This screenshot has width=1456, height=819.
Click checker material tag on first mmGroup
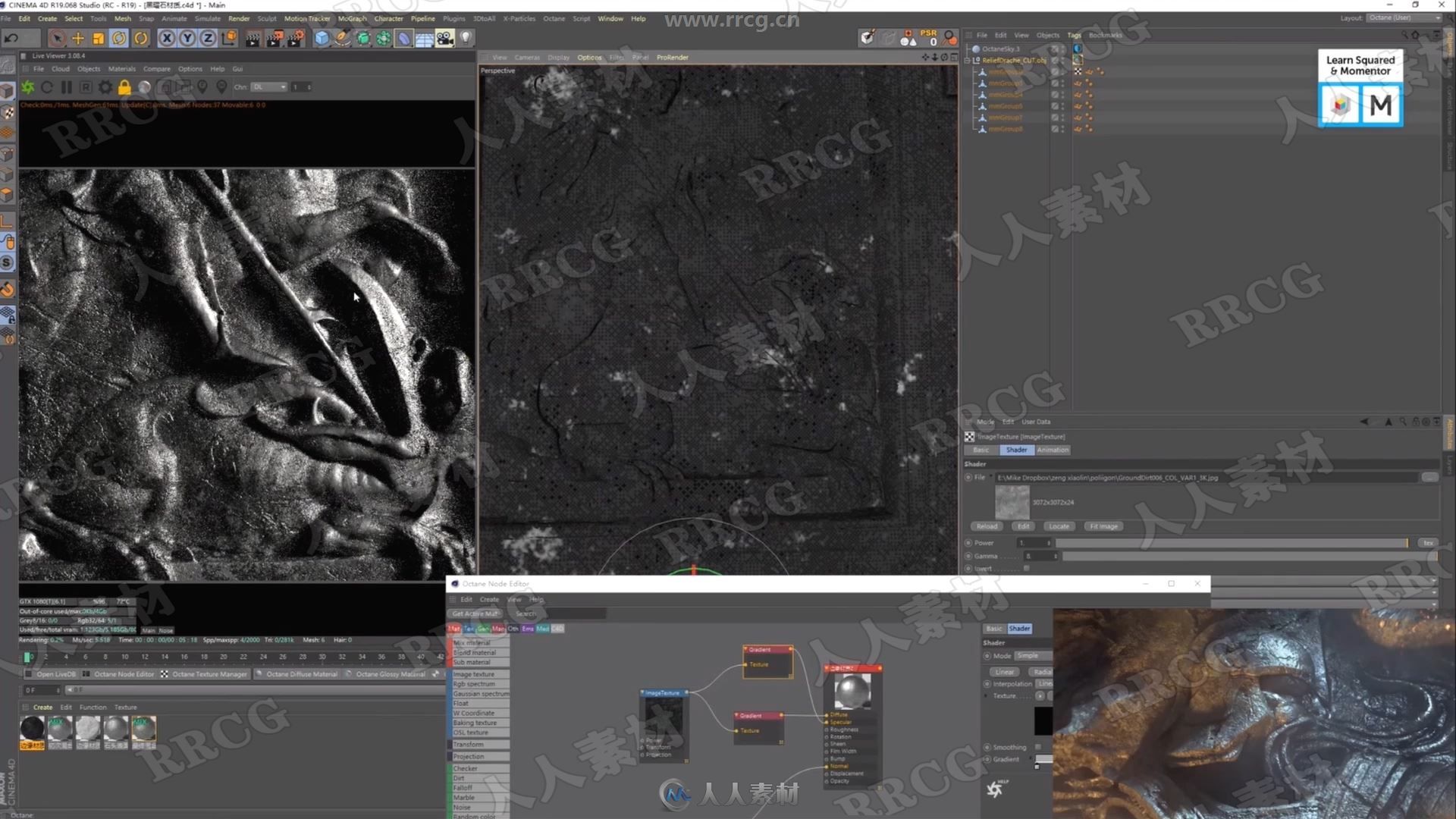(1078, 72)
